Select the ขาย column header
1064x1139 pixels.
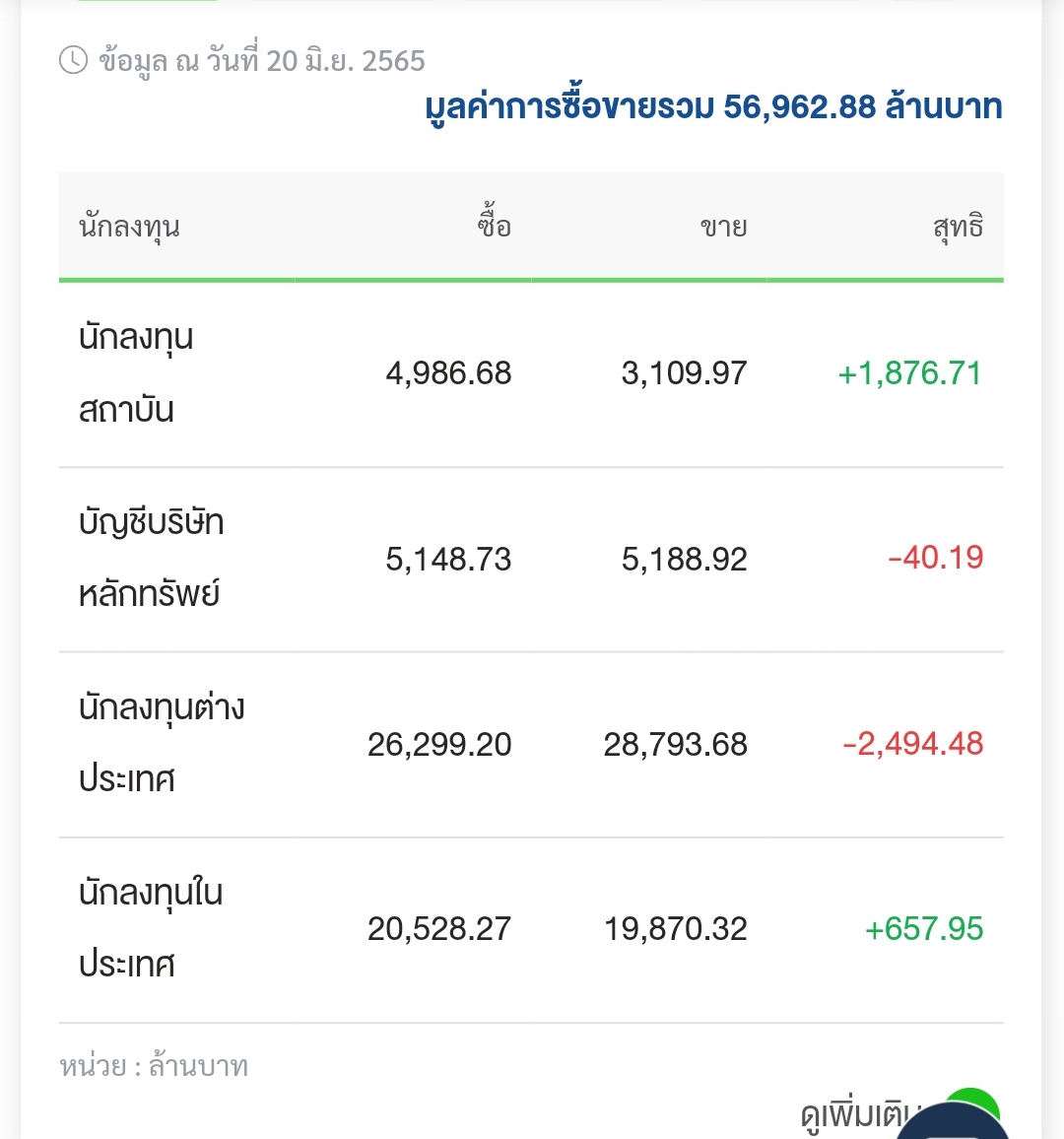pos(723,228)
